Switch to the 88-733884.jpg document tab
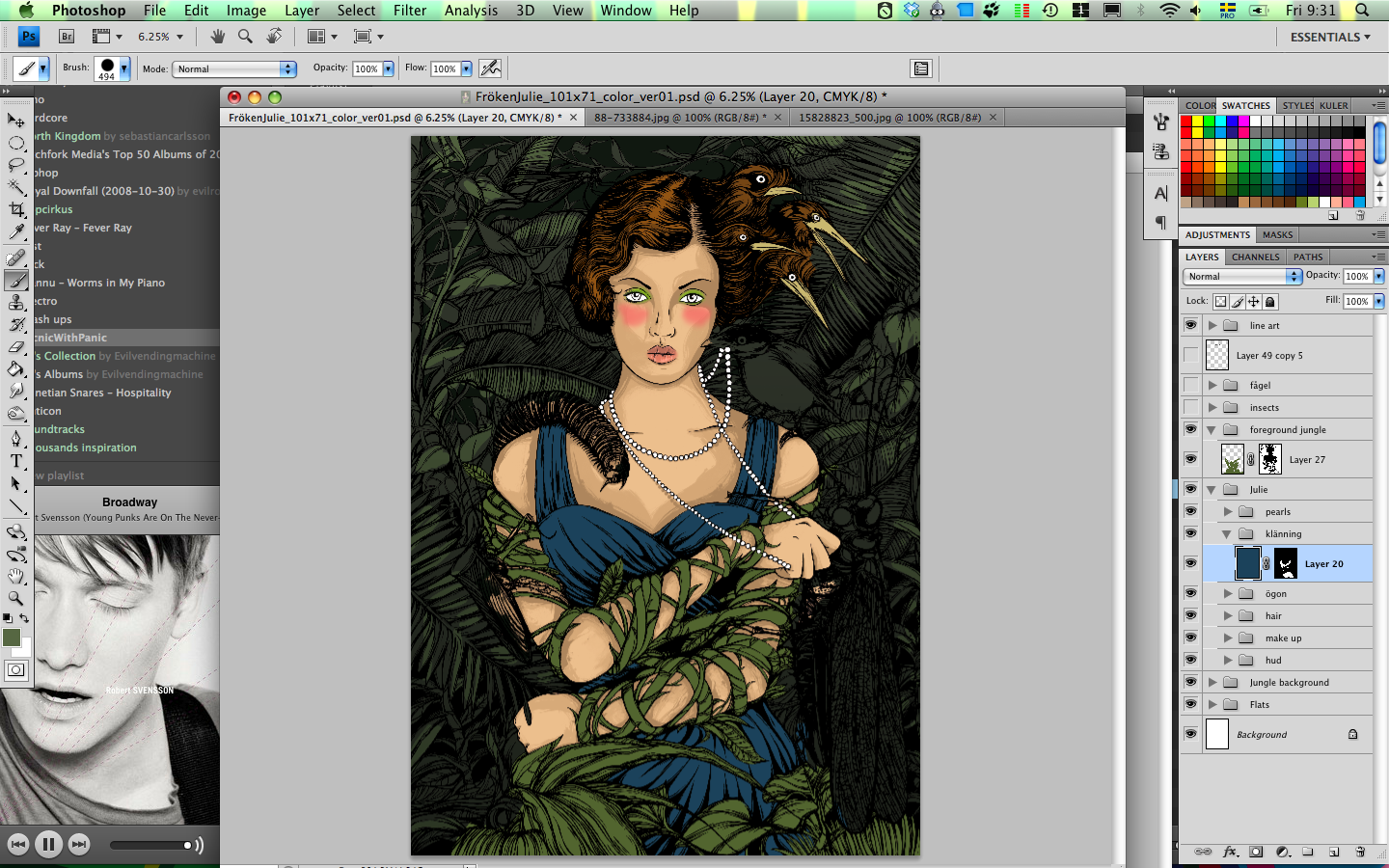 [x=680, y=118]
